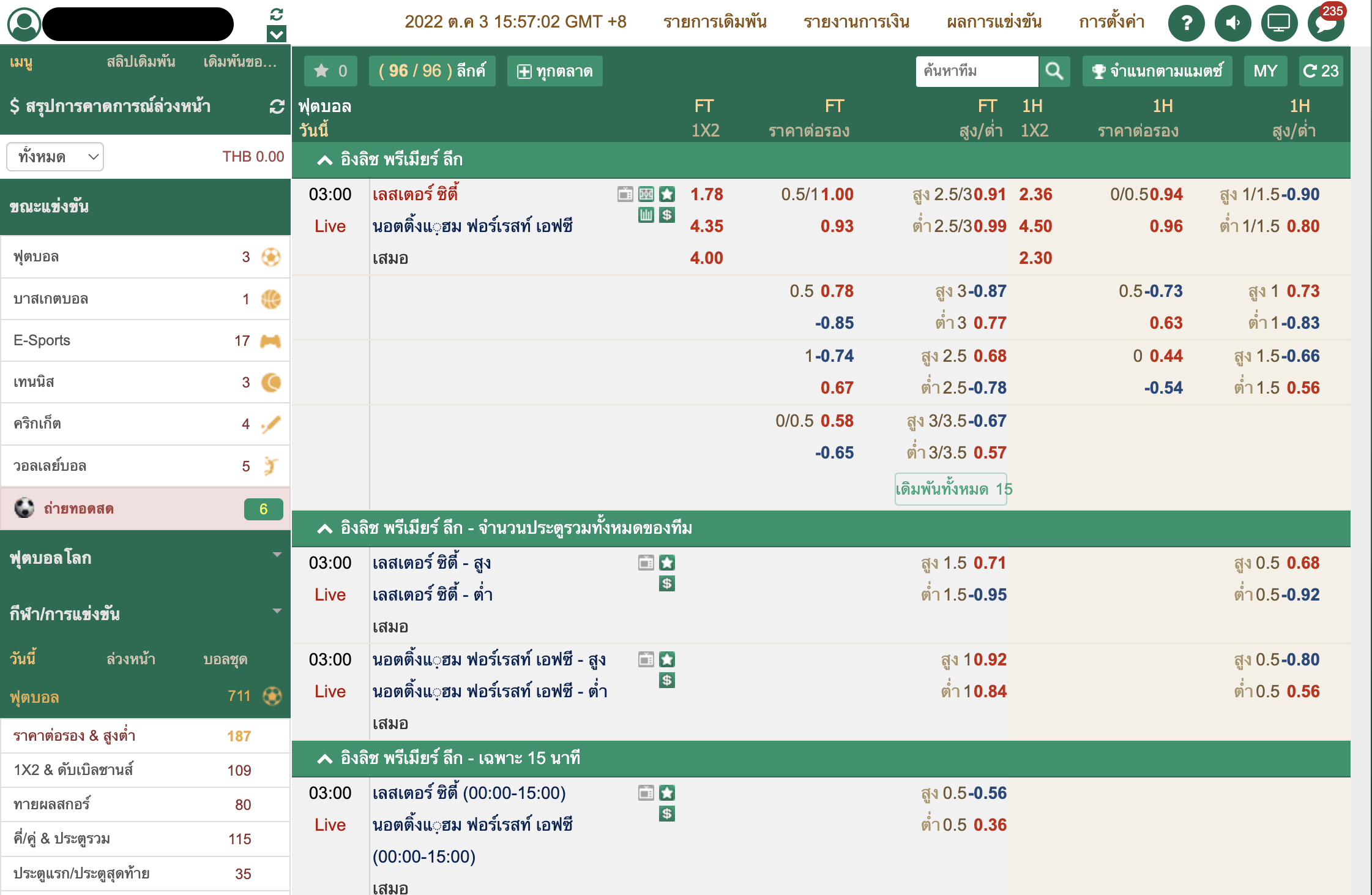Image resolution: width=1372 pixels, height=895 pixels.
Task: Expand the green arrow under balance refresh
Action: [277, 34]
